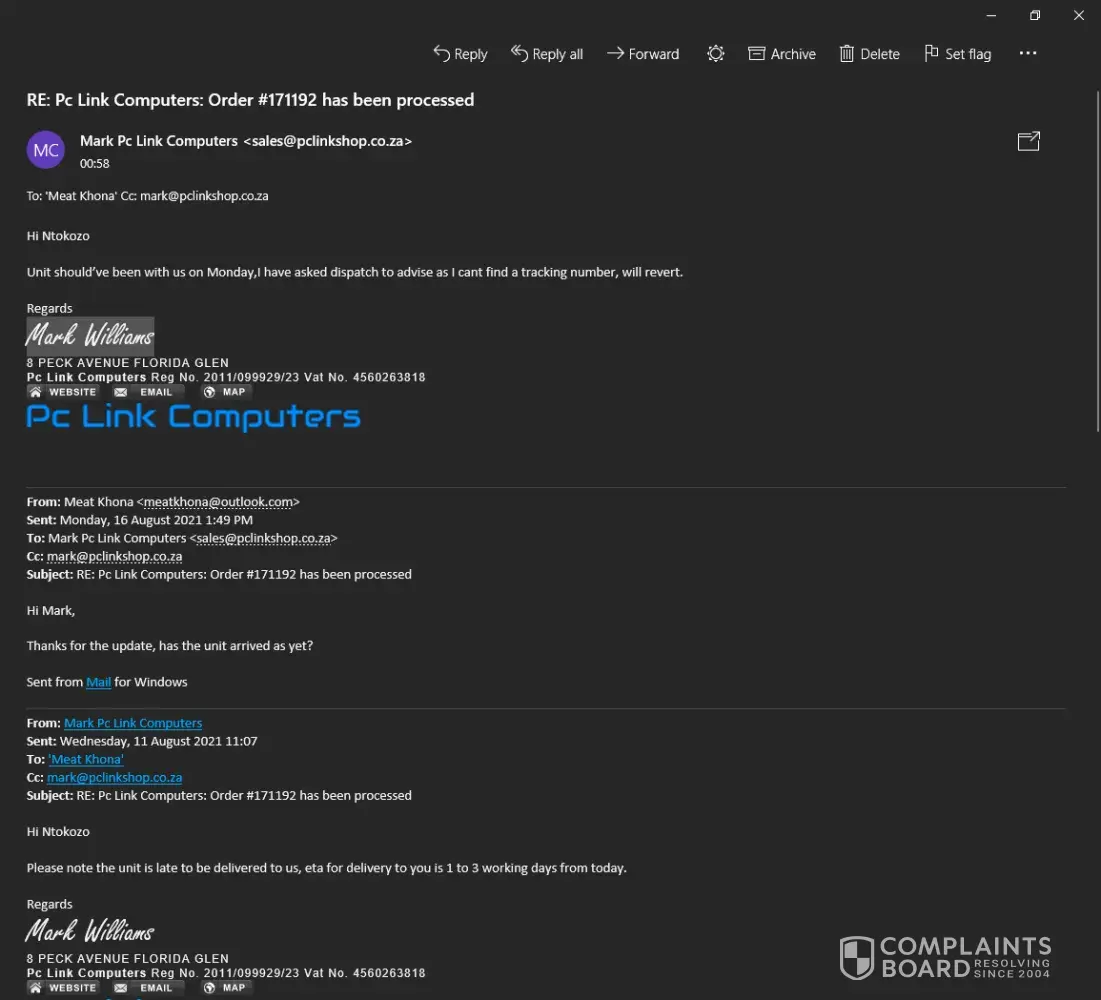Screen dimensions: 1101x1000
Task: Archive the email message
Action: pos(782,54)
